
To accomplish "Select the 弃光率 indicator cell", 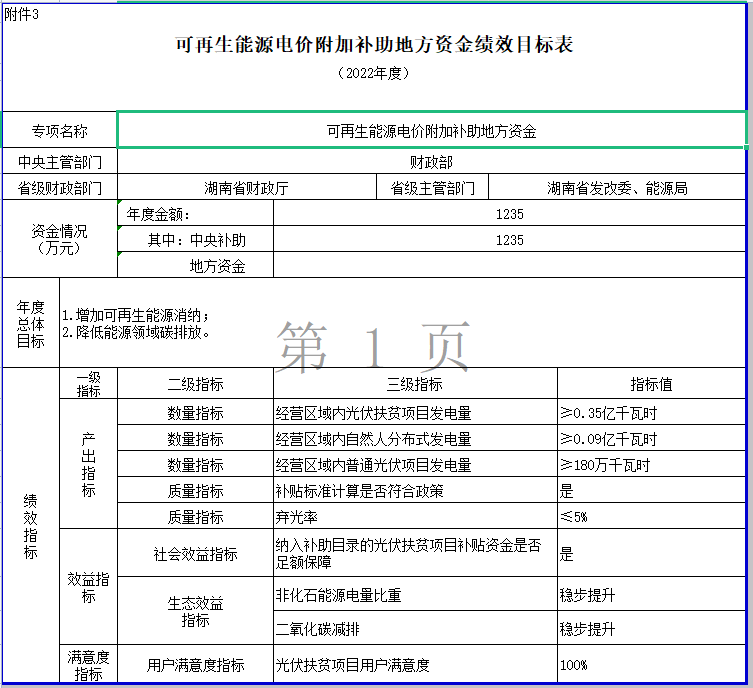I will point(414,517).
